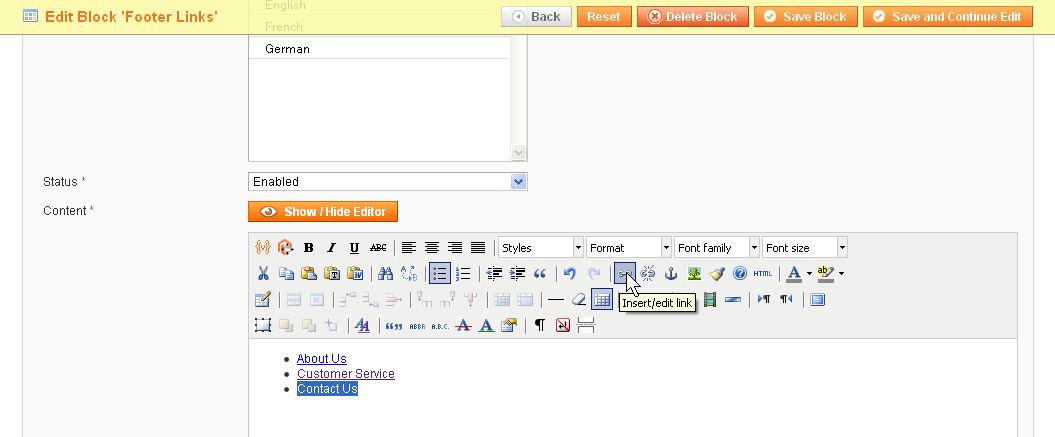The image size is (1055, 437).
Task: Click the Unlink icon
Action: tap(648, 273)
